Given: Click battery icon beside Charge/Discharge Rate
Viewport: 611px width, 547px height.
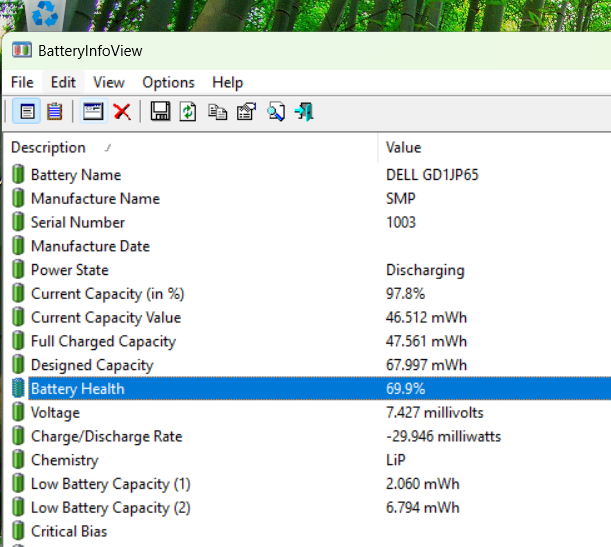Looking at the screenshot, I should (x=18, y=436).
